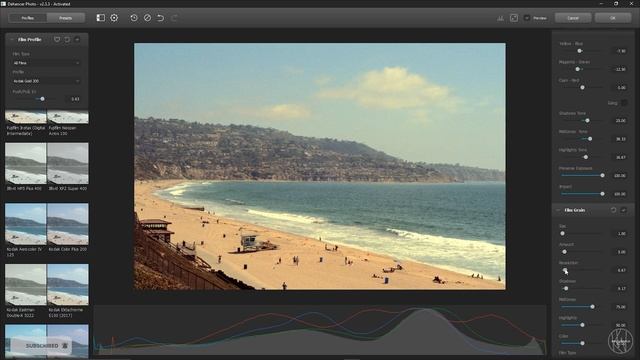Adjust the Film Grain Resolution slider

point(565,270)
